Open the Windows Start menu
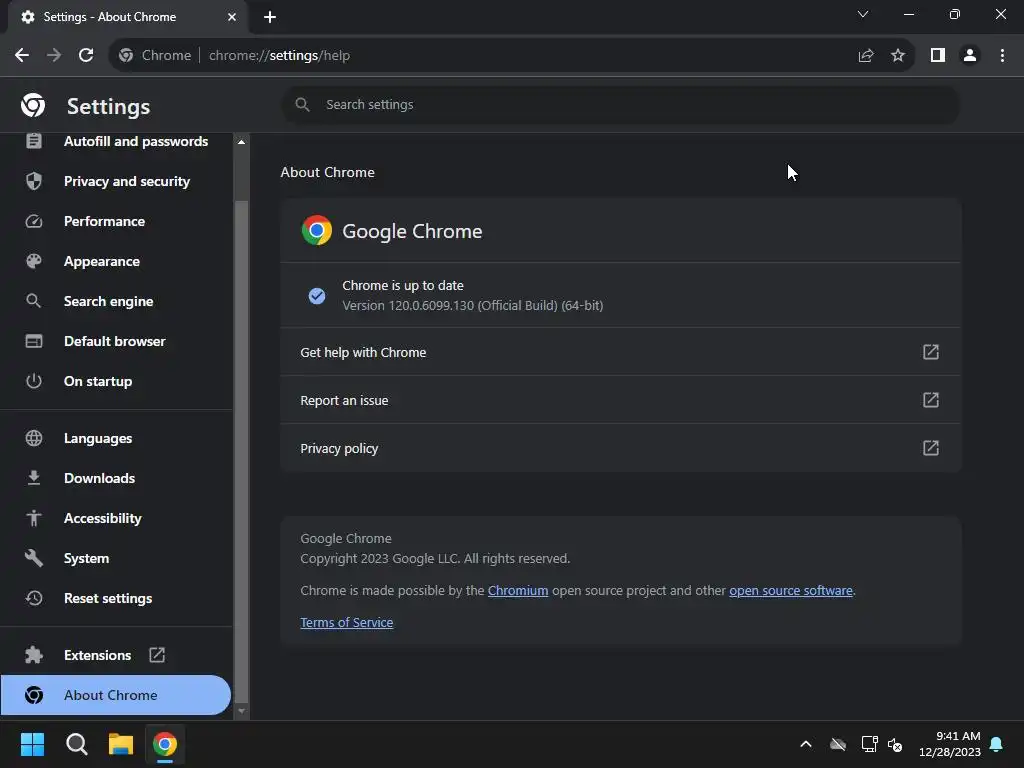The height and width of the screenshot is (768, 1024). click(32, 744)
